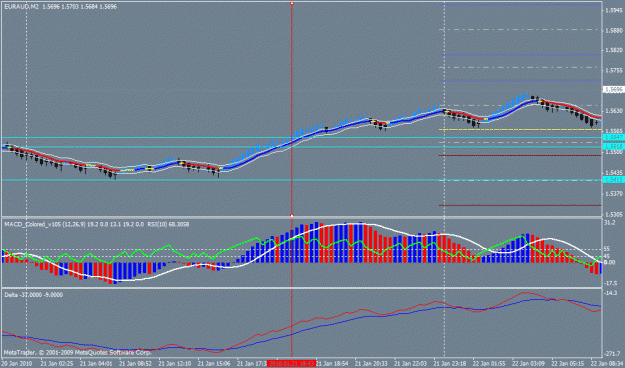This screenshot has height=368, width=625.
Task: Select the highlighted 2010.01.21 18:43 time label
Action: click(292, 364)
